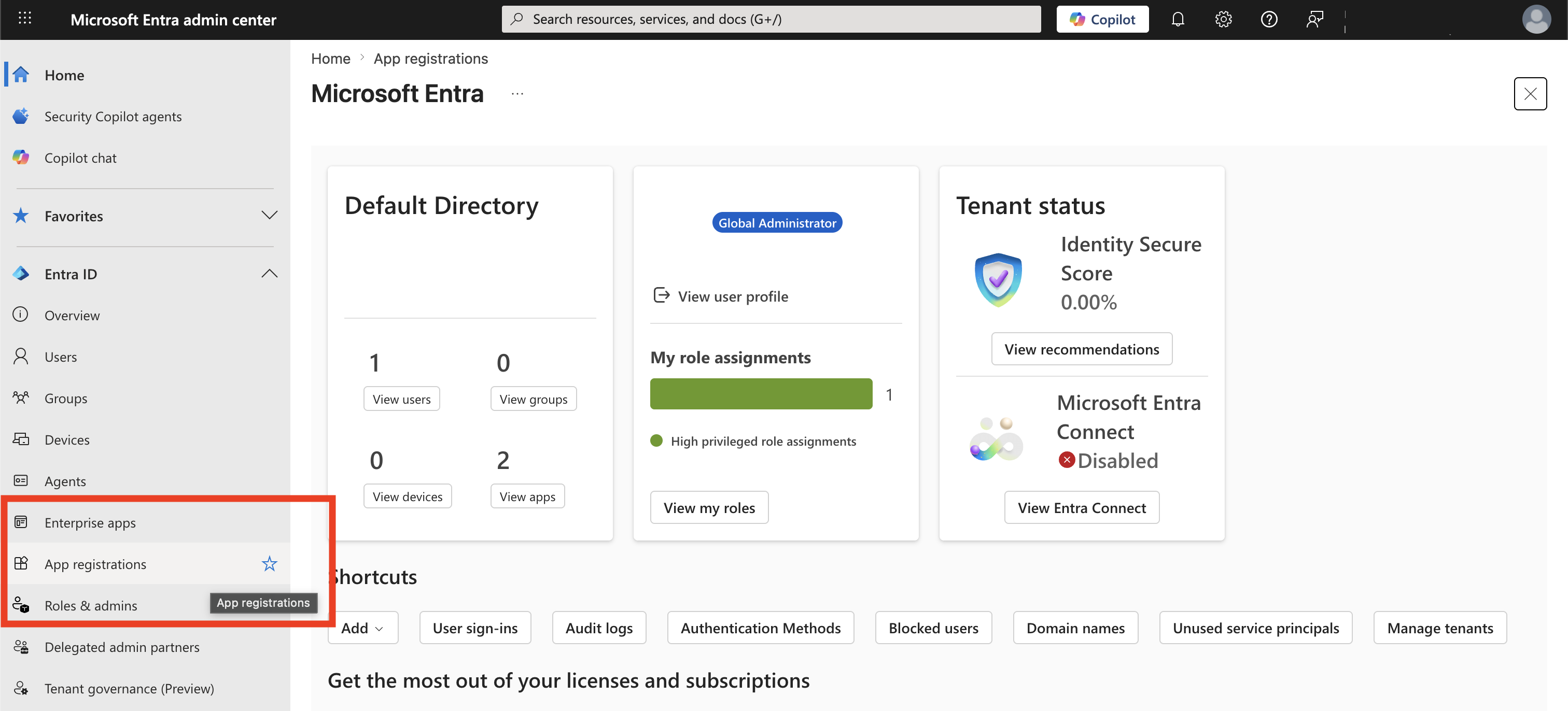1568x711 pixels.
Task: Click the Agents icon in sidebar
Action: (x=21, y=480)
